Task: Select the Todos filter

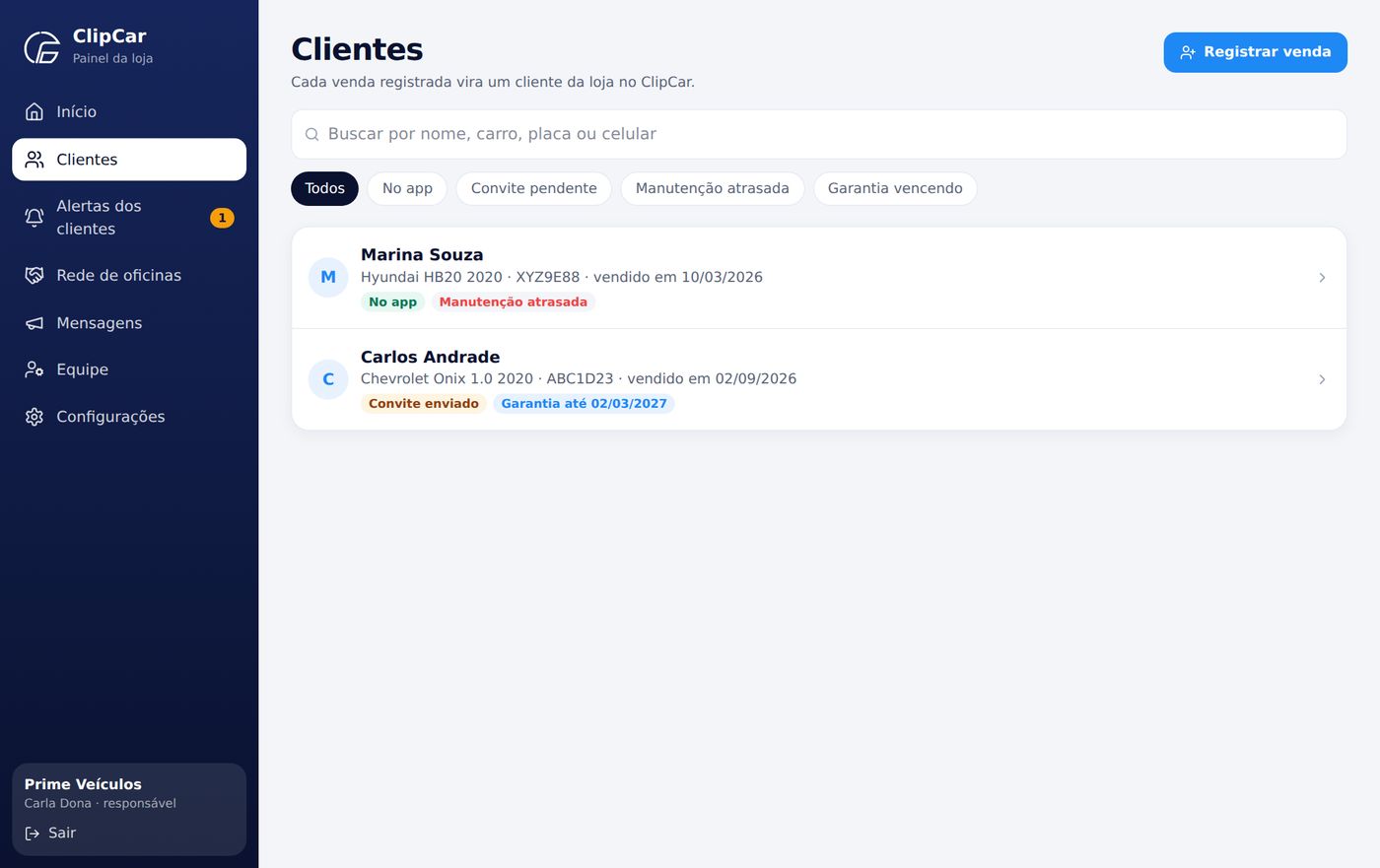Action: point(324,188)
